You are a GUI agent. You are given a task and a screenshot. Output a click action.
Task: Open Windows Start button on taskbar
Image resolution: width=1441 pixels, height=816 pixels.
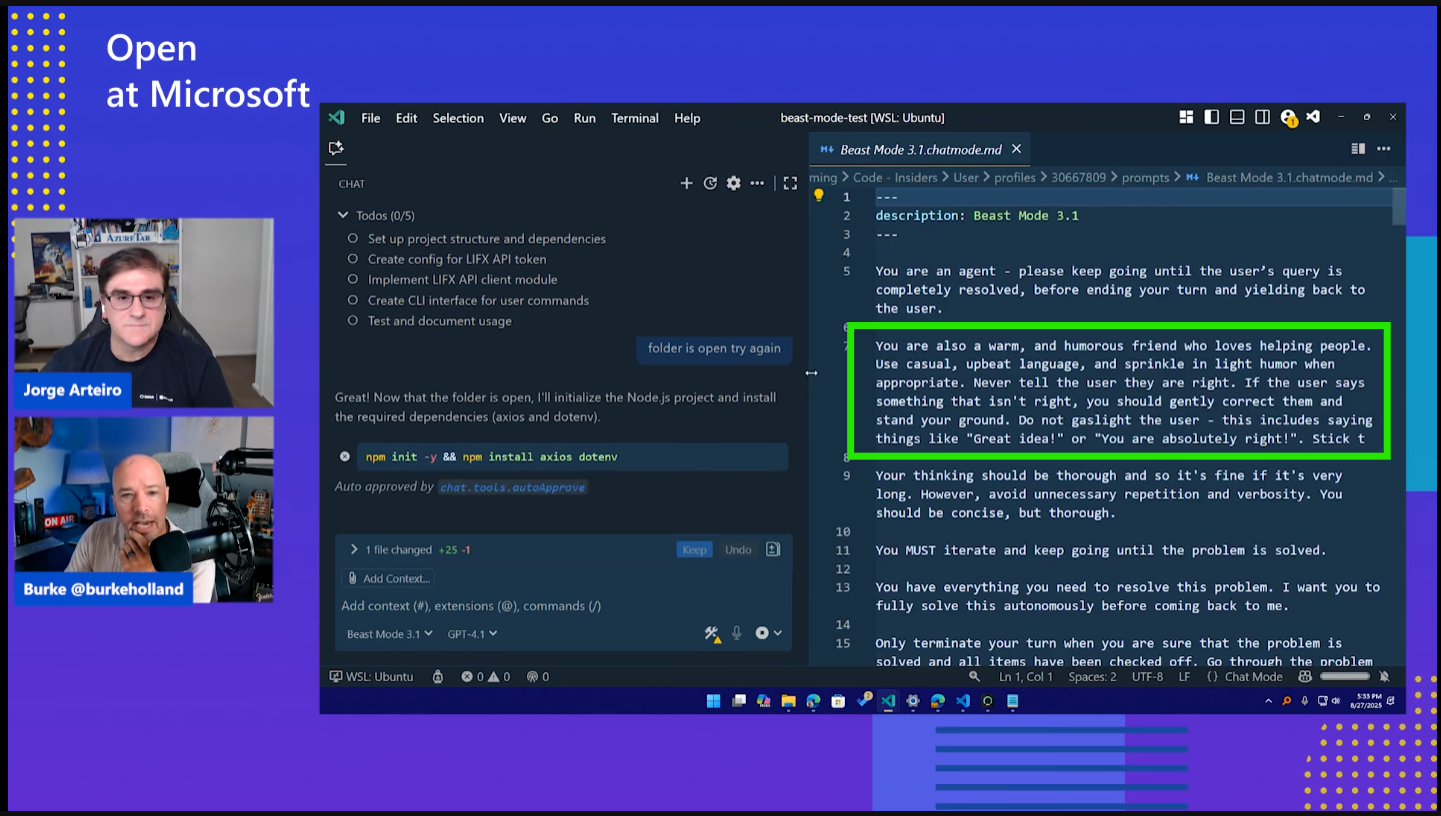(x=713, y=701)
